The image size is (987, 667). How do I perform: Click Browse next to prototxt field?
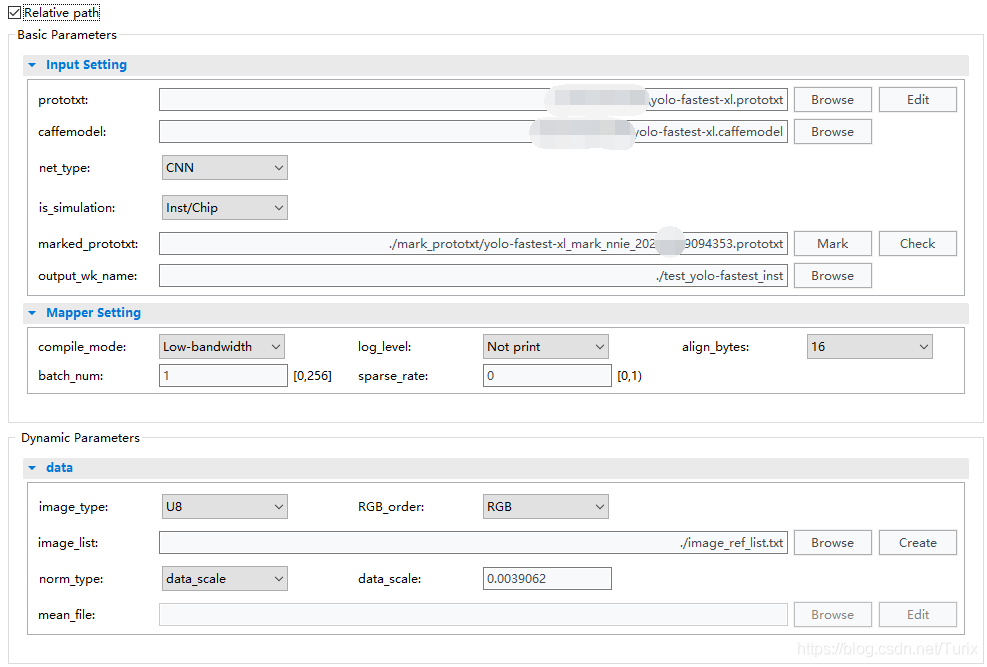pos(832,100)
